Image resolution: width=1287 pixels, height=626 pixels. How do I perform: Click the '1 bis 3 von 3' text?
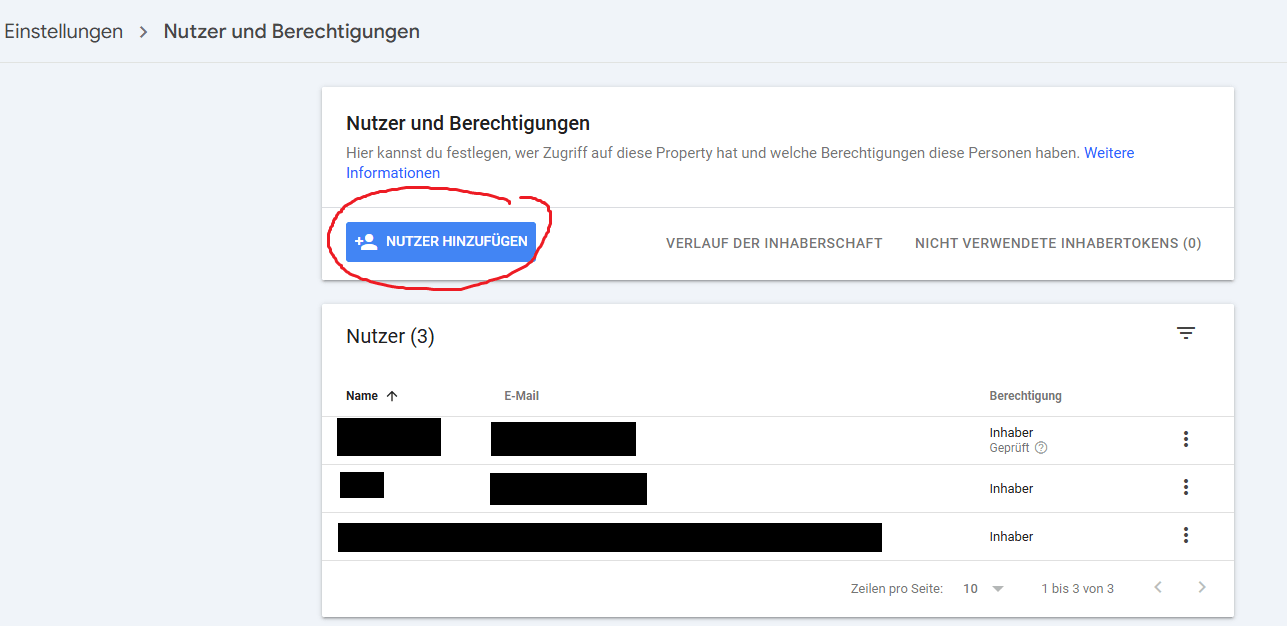tap(1077, 589)
